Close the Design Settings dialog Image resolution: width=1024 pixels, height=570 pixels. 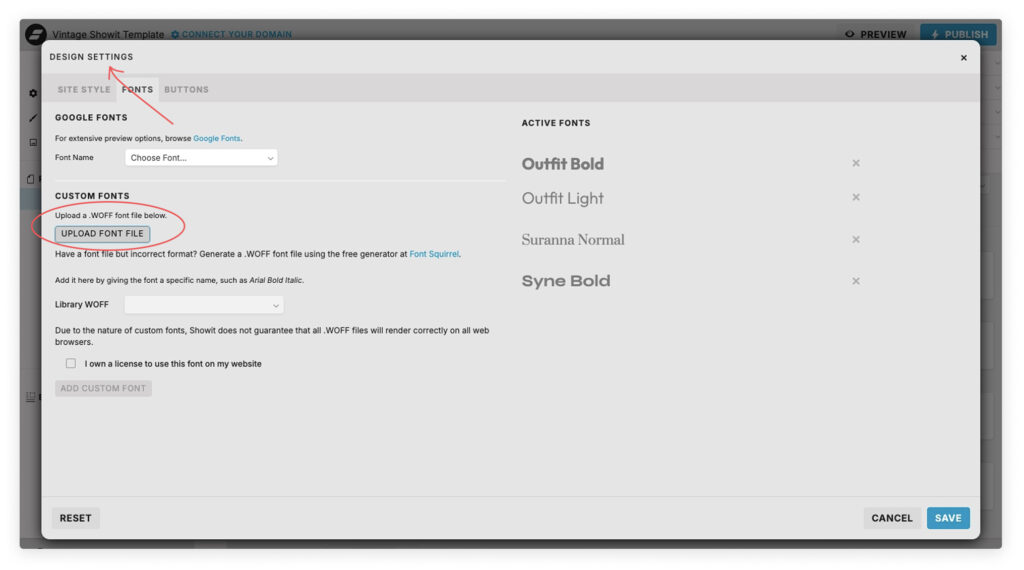[963, 58]
